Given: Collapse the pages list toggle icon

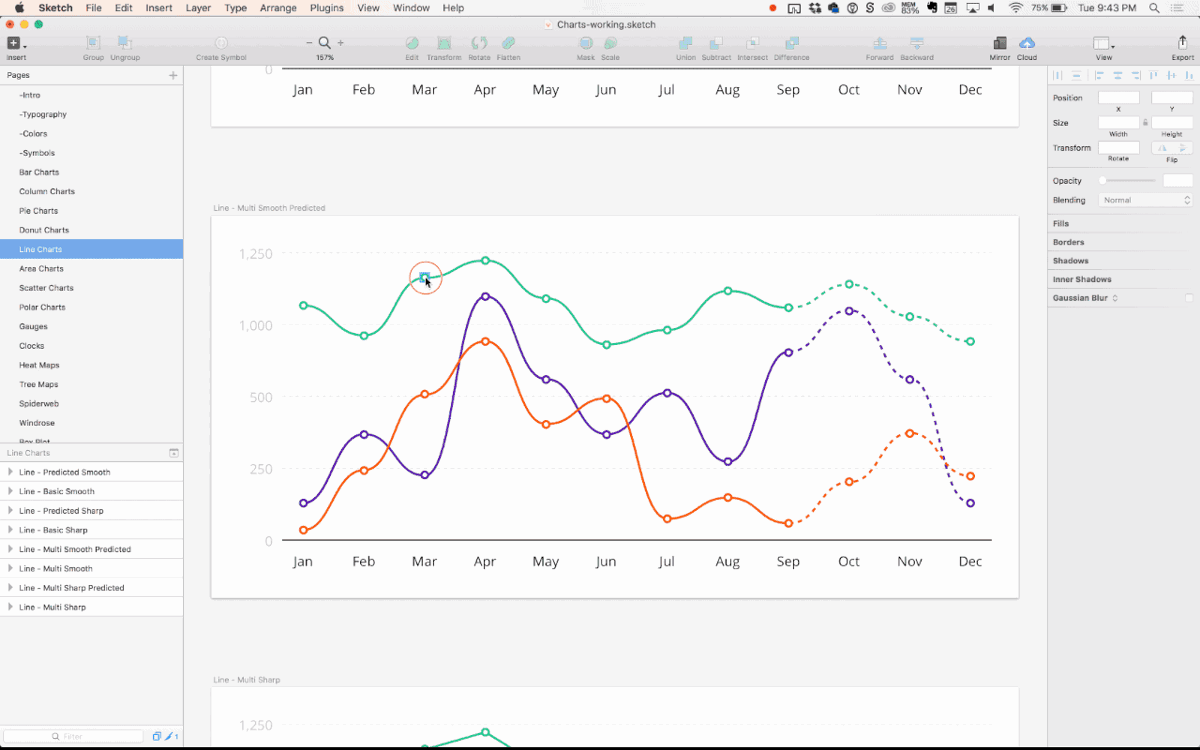Looking at the screenshot, I should (x=174, y=453).
